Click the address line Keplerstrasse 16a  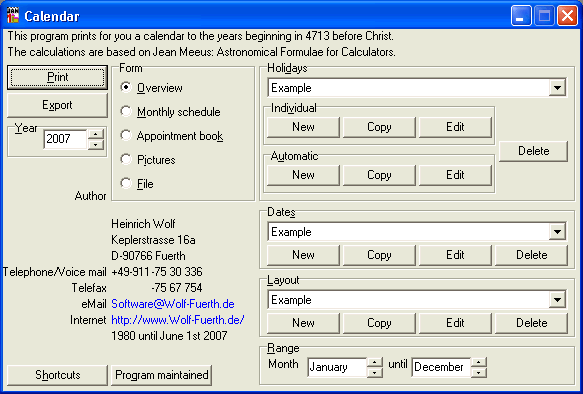pyautogui.click(x=153, y=240)
